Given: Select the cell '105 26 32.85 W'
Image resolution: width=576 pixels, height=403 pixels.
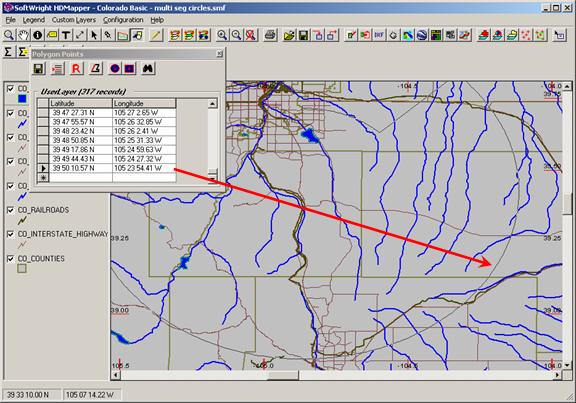Looking at the screenshot, I should click(144, 122).
